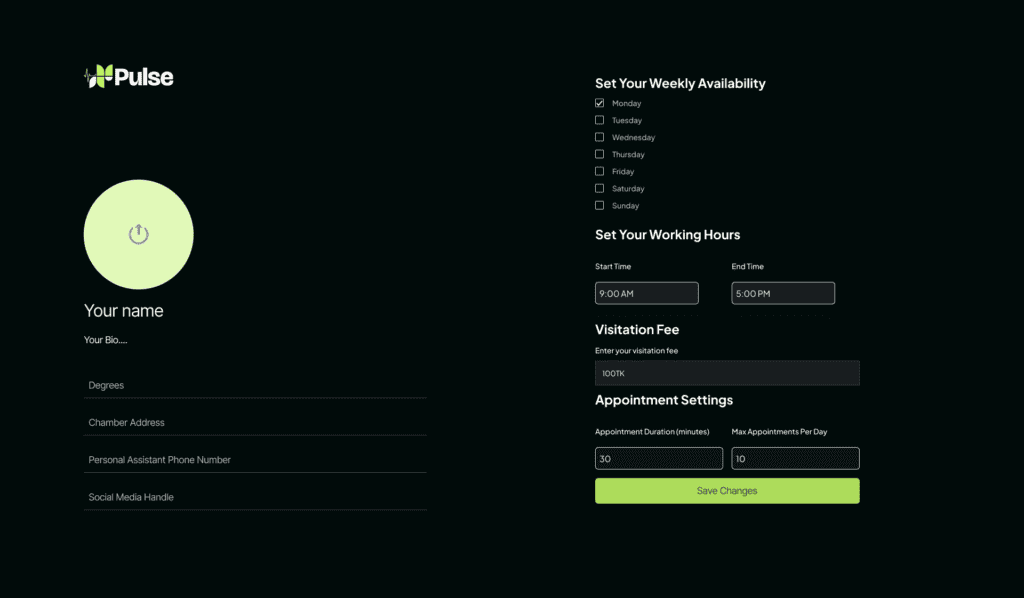
Task: Click the Your name text
Action: click(x=124, y=311)
